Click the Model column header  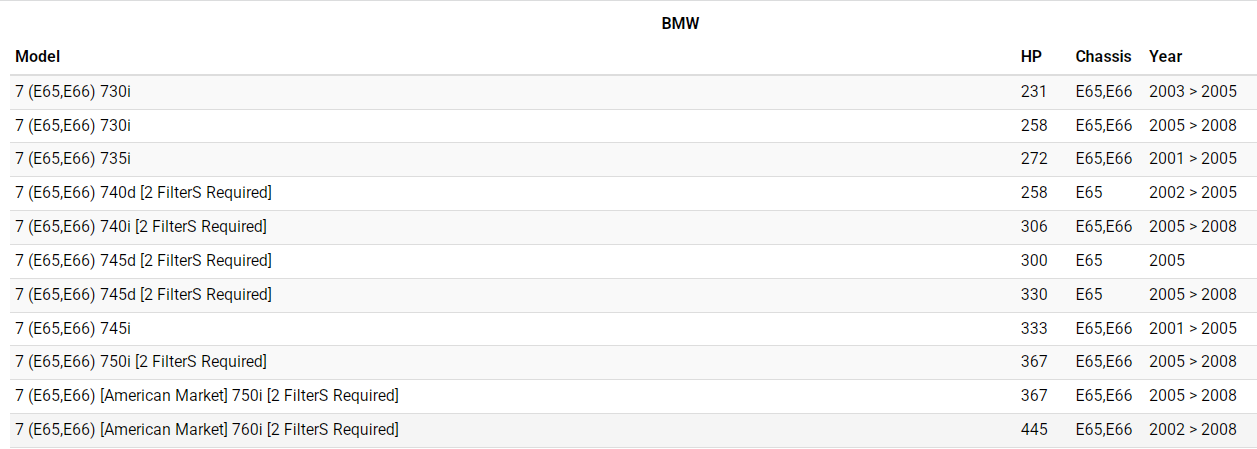38,57
